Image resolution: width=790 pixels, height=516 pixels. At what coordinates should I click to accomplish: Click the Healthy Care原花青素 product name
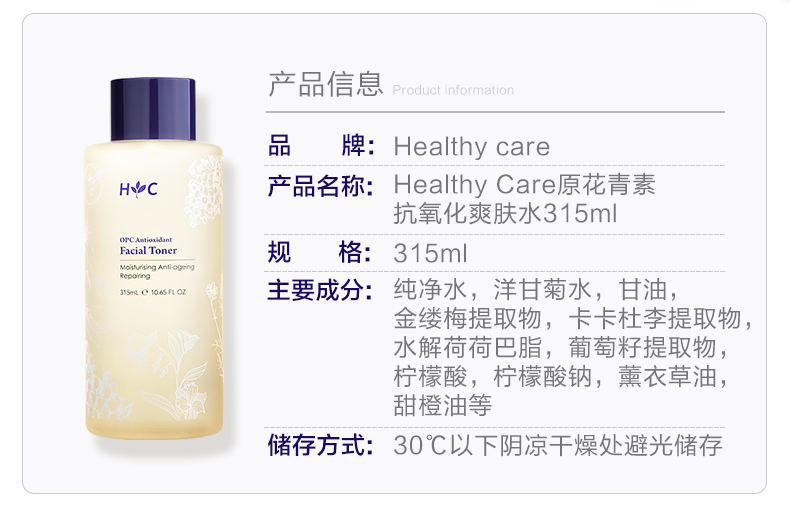tap(524, 184)
